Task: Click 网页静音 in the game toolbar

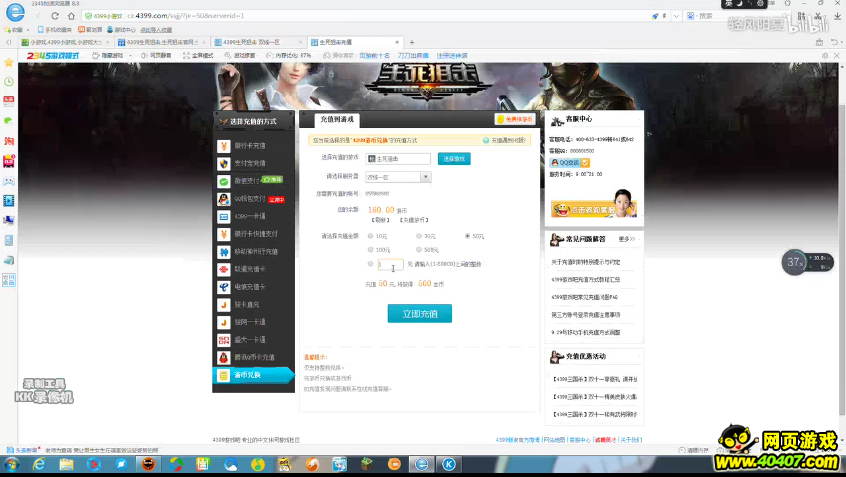Action: tap(156, 56)
